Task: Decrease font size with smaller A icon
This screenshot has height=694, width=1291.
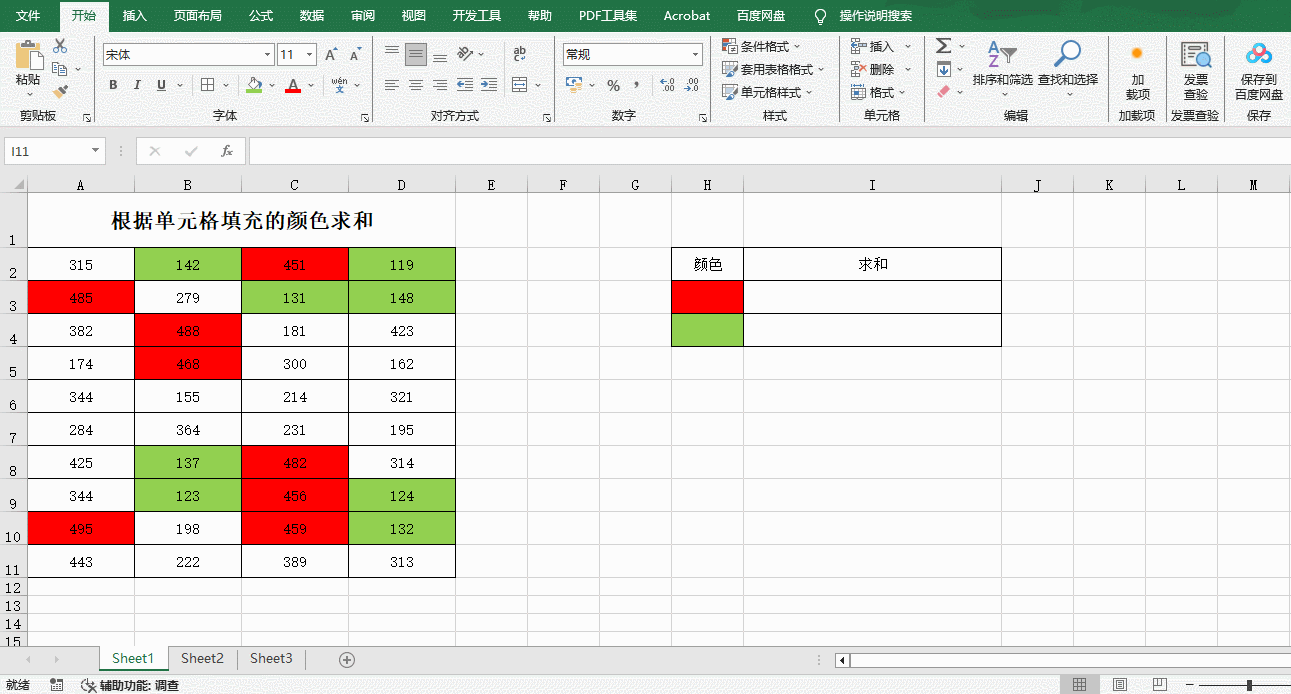Action: [355, 55]
